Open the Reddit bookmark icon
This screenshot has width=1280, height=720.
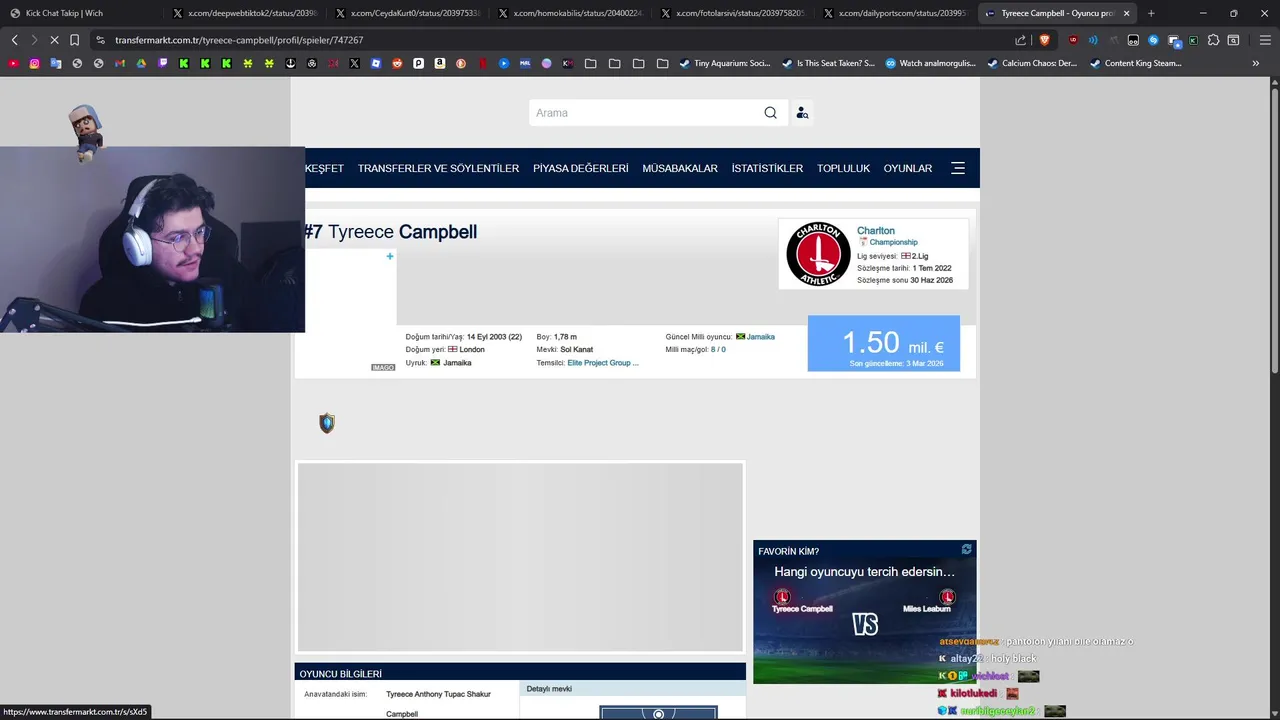pyautogui.click(x=397, y=63)
